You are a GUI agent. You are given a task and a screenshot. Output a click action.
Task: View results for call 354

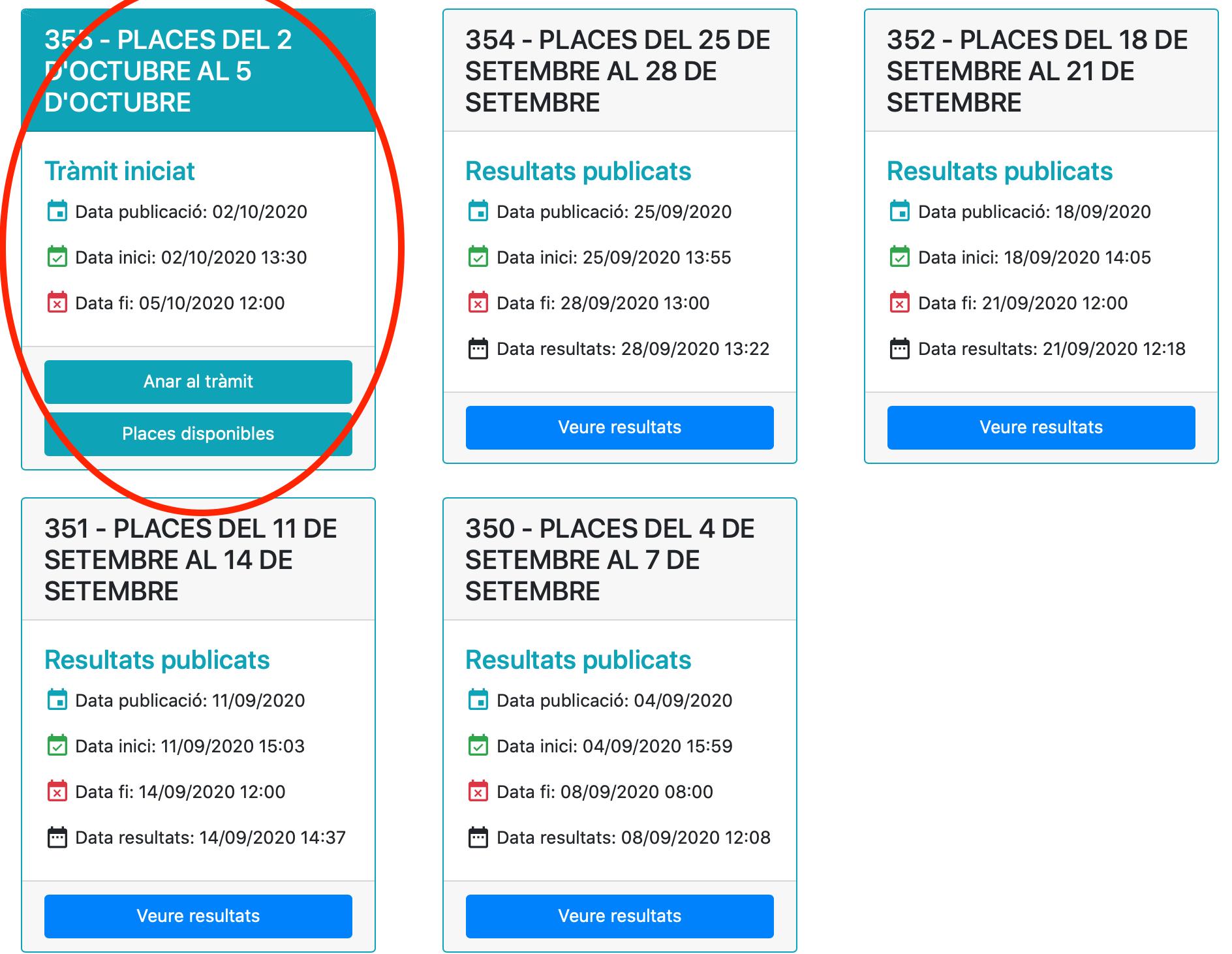pyautogui.click(x=619, y=427)
